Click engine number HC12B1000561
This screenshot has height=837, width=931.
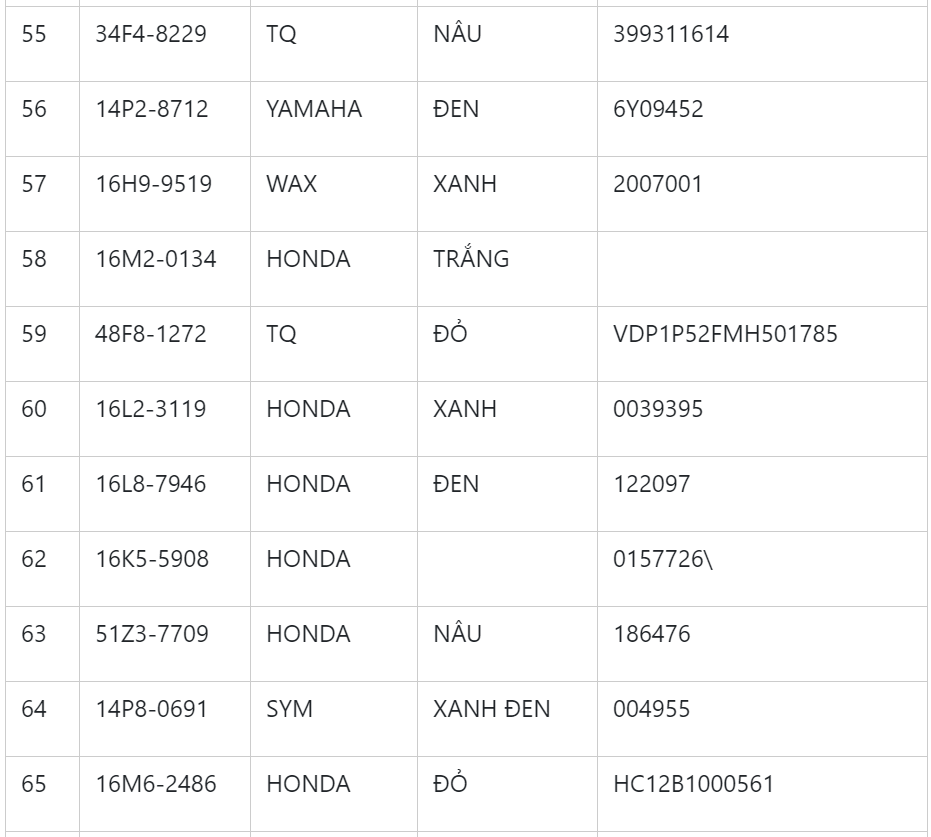[x=693, y=784]
